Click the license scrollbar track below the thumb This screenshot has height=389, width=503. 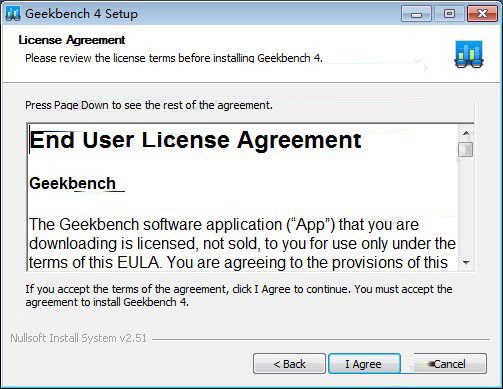pos(466,206)
